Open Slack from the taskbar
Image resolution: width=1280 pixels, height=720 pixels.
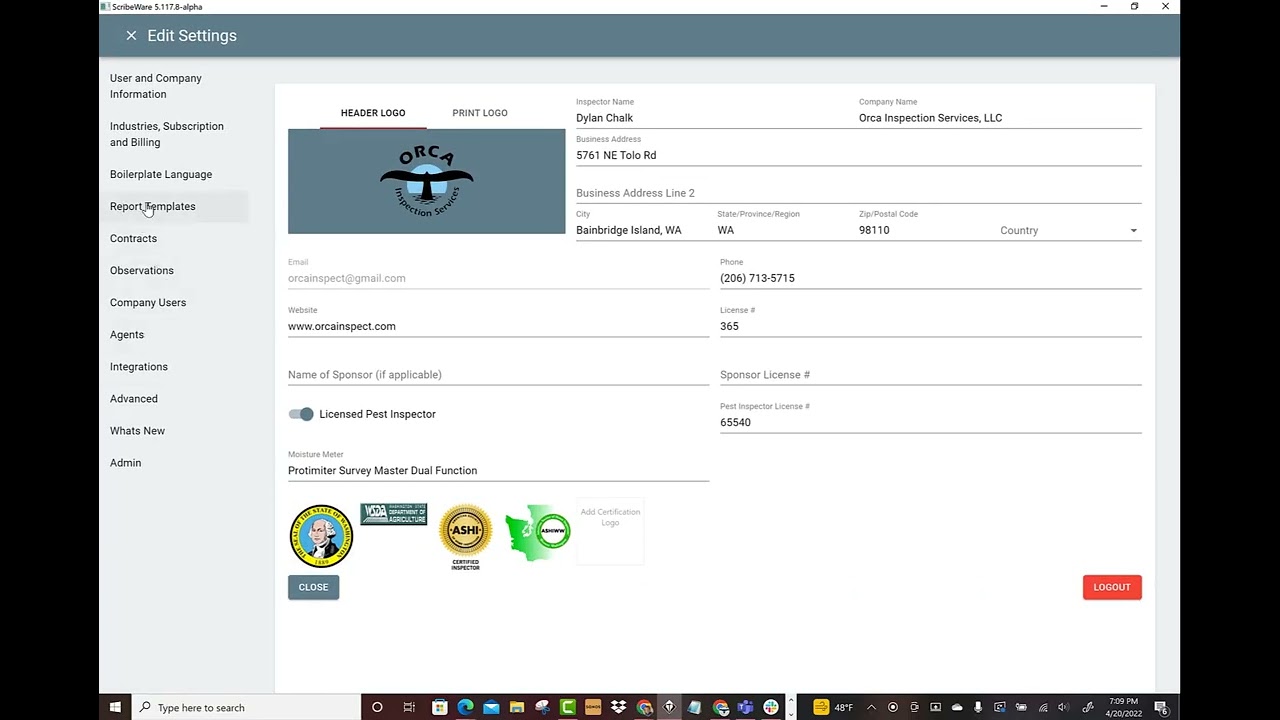pyautogui.click(x=771, y=707)
